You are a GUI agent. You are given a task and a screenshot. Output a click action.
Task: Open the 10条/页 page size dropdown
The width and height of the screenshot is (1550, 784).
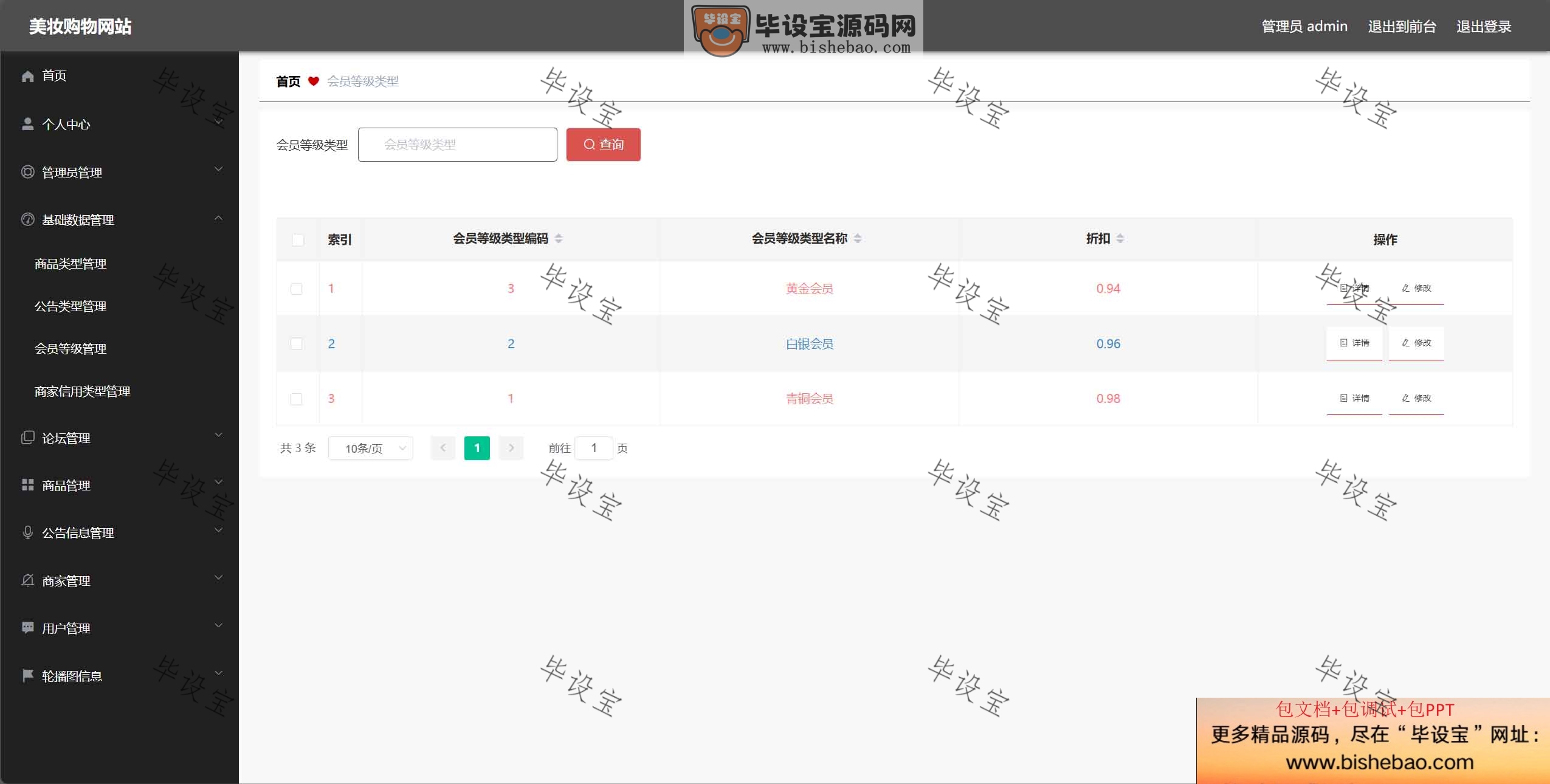371,449
